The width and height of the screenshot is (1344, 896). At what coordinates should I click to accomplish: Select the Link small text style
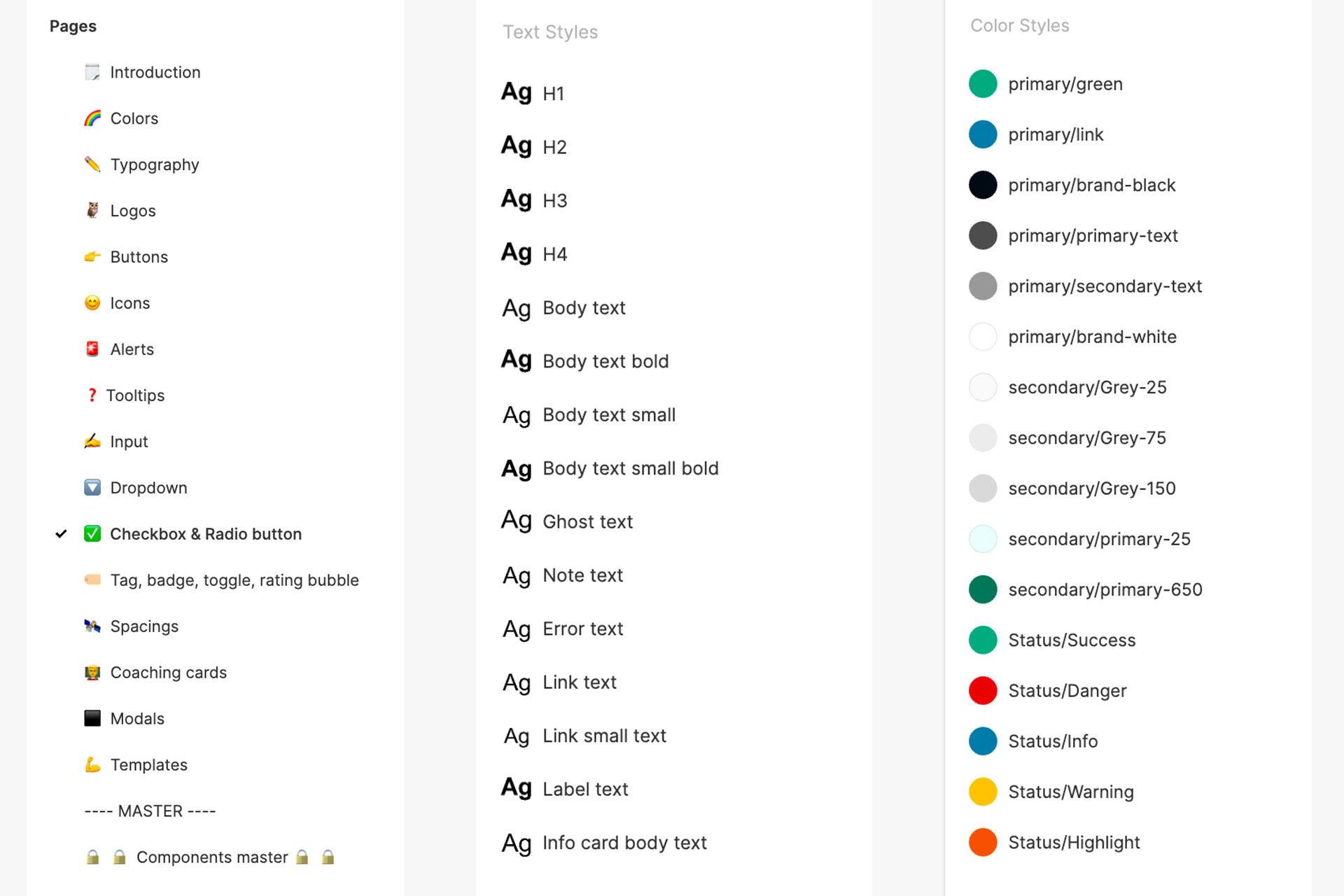605,736
